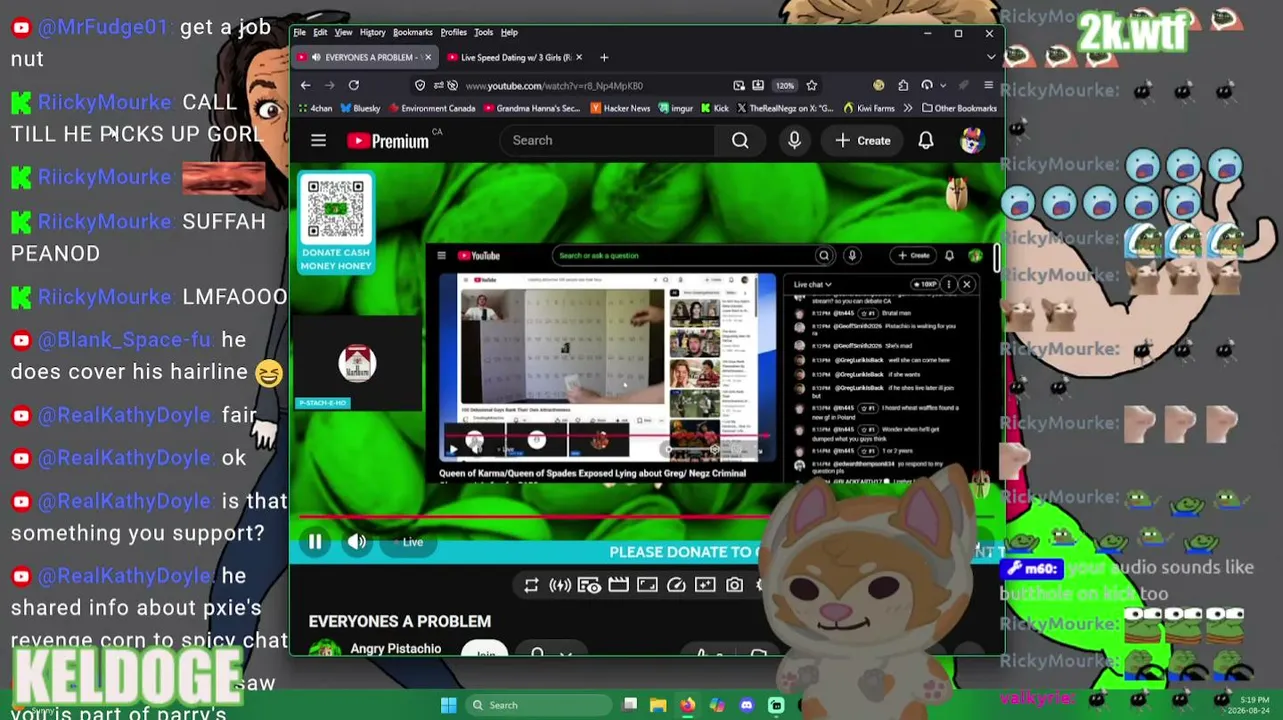Open the History menu
Image resolution: width=1283 pixels, height=720 pixels.
pos(372,32)
